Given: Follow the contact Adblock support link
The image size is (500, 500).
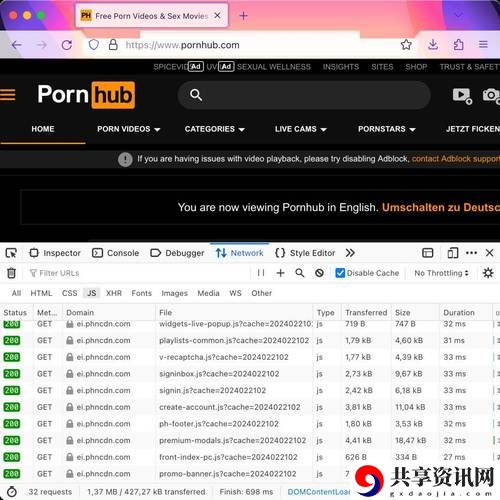Looking at the screenshot, I should click(456, 159).
